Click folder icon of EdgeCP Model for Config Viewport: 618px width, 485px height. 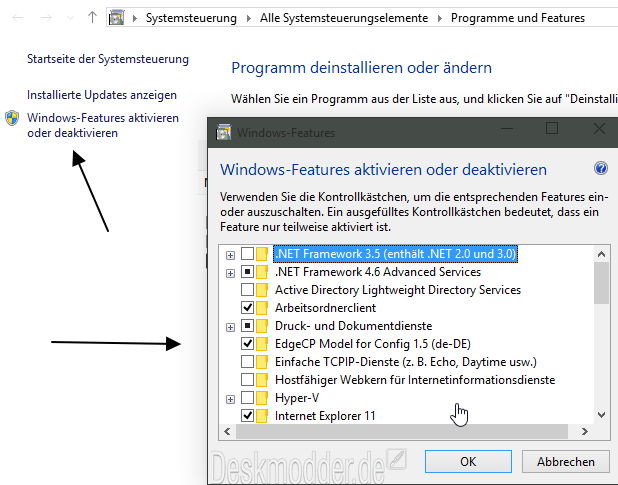pyautogui.click(x=262, y=344)
